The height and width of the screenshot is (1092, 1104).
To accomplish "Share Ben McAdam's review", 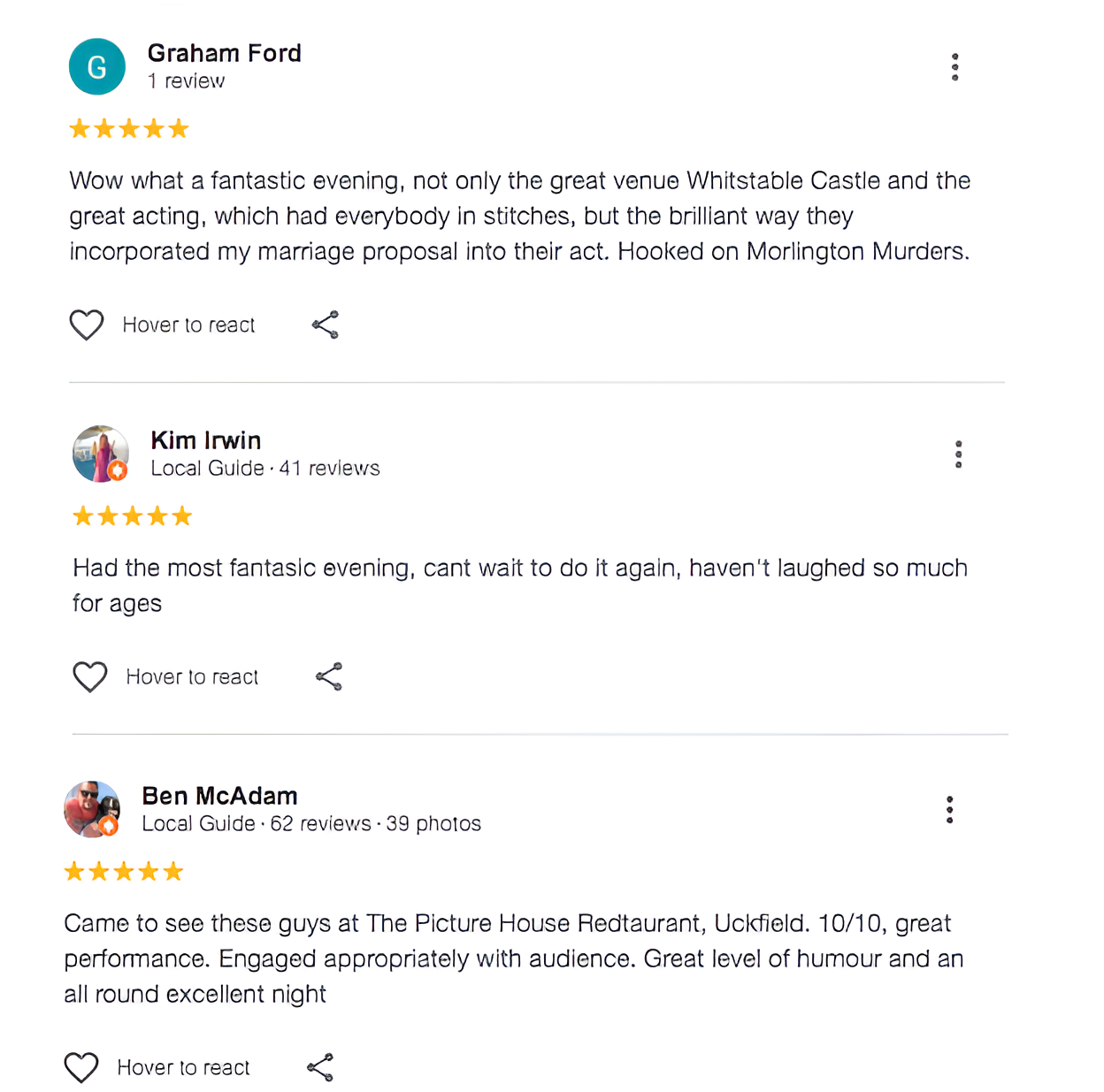I will click(x=320, y=1068).
